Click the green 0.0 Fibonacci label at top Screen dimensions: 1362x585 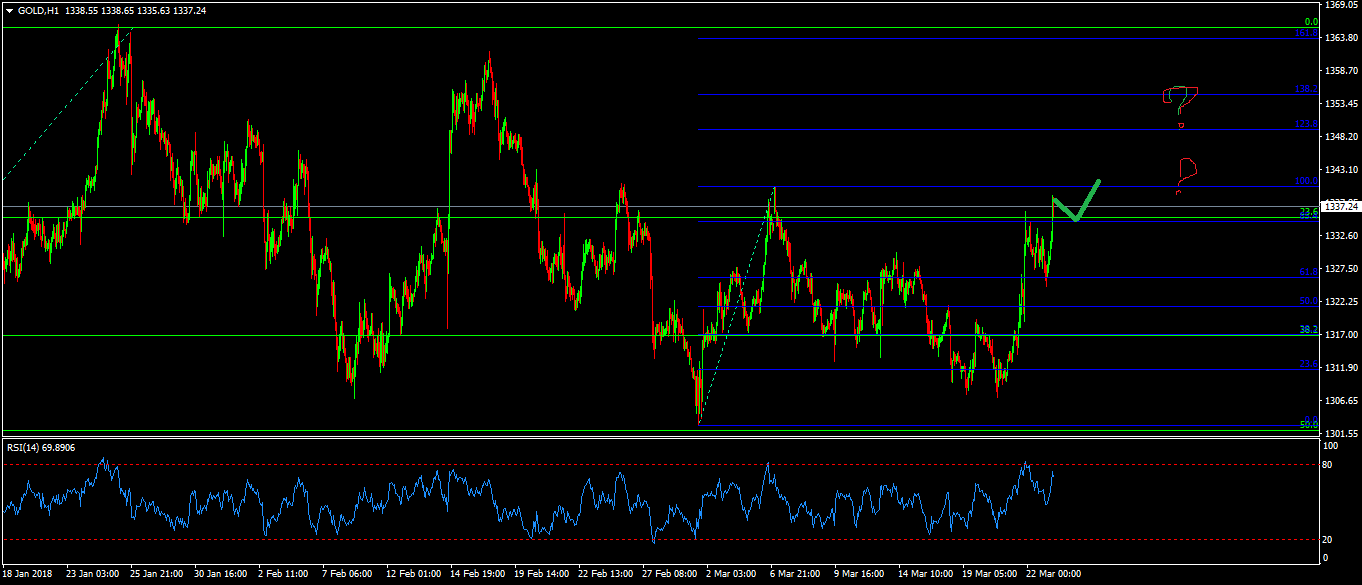coord(1311,21)
